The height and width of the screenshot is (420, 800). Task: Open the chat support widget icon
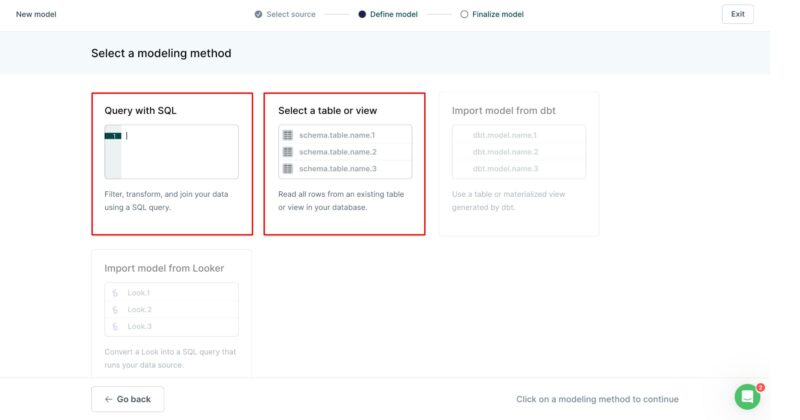coord(747,397)
